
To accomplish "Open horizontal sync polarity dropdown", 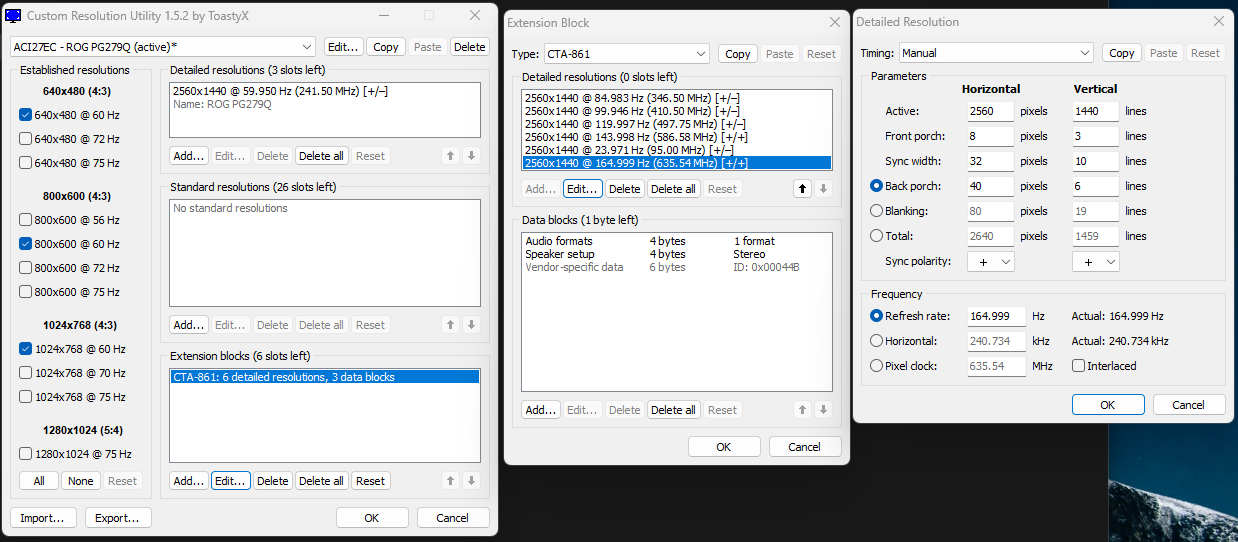I will coord(991,261).
